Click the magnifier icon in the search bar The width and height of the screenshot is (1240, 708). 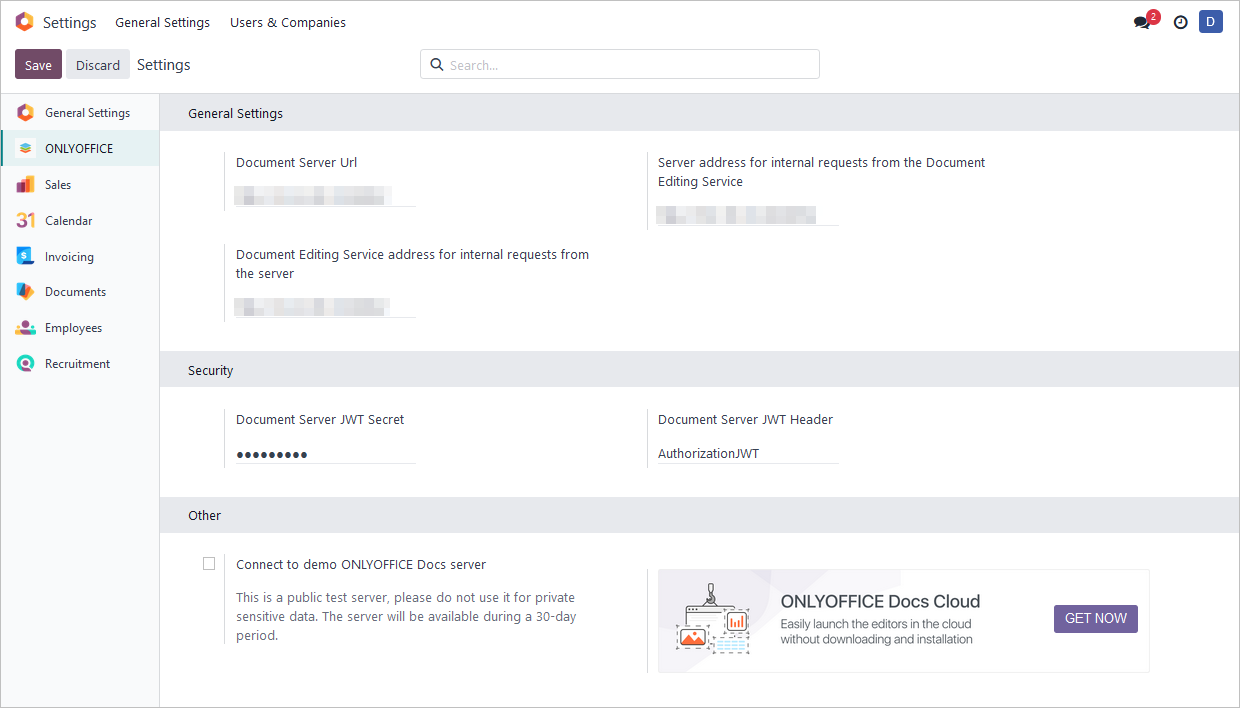coord(437,64)
